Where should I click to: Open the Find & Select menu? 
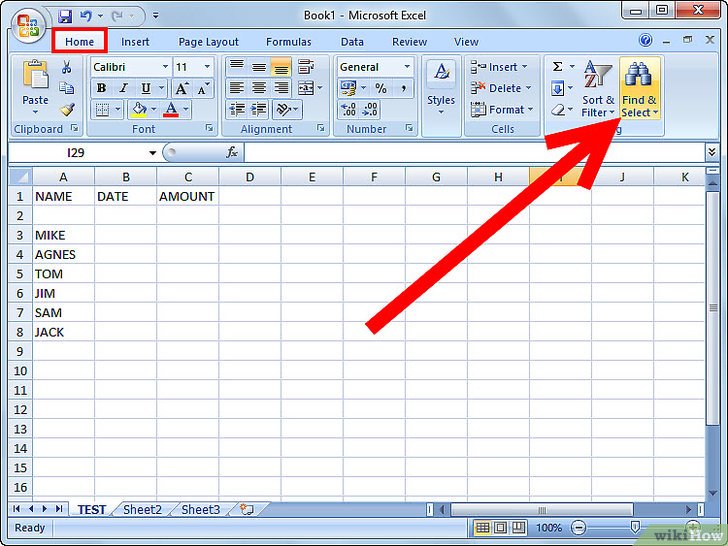tap(639, 89)
